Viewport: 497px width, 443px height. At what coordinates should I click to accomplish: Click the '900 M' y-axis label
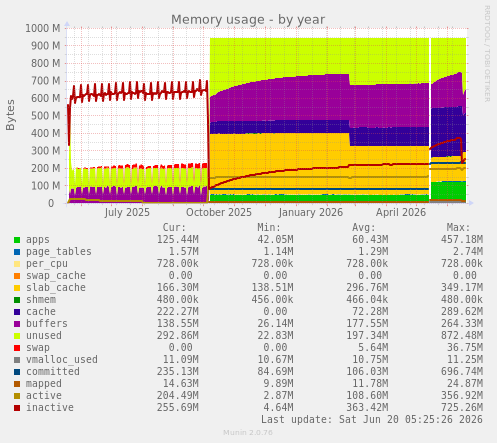click(46, 46)
